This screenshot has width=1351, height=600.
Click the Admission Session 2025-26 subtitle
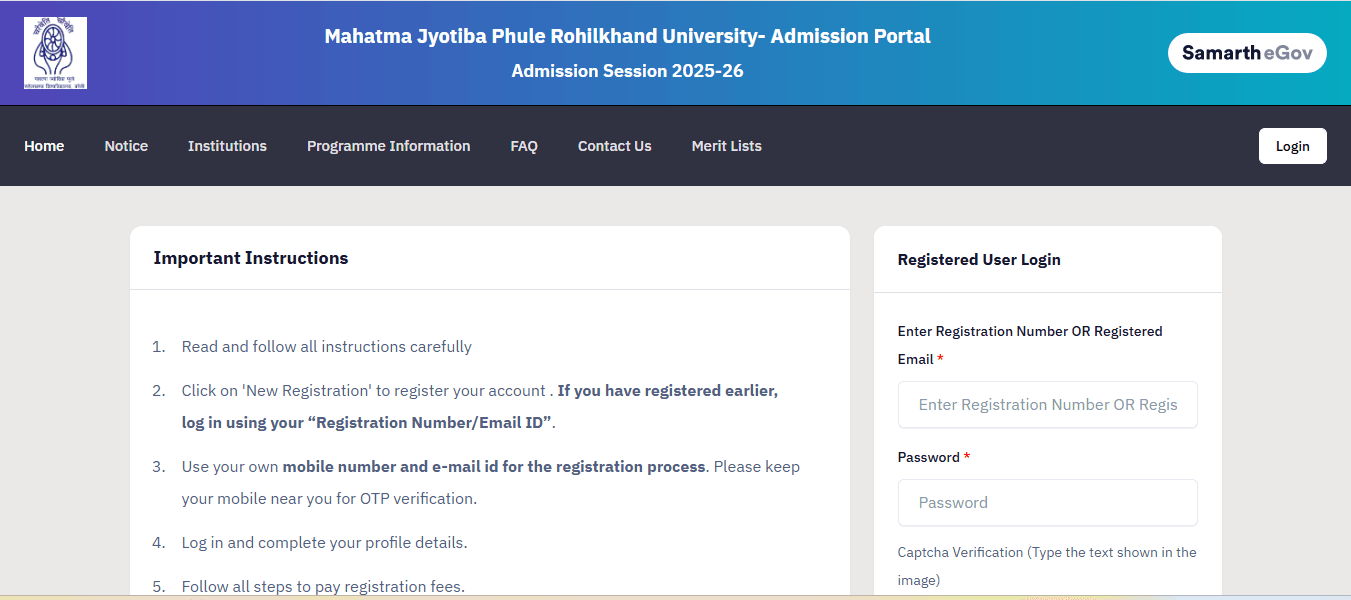pos(627,71)
